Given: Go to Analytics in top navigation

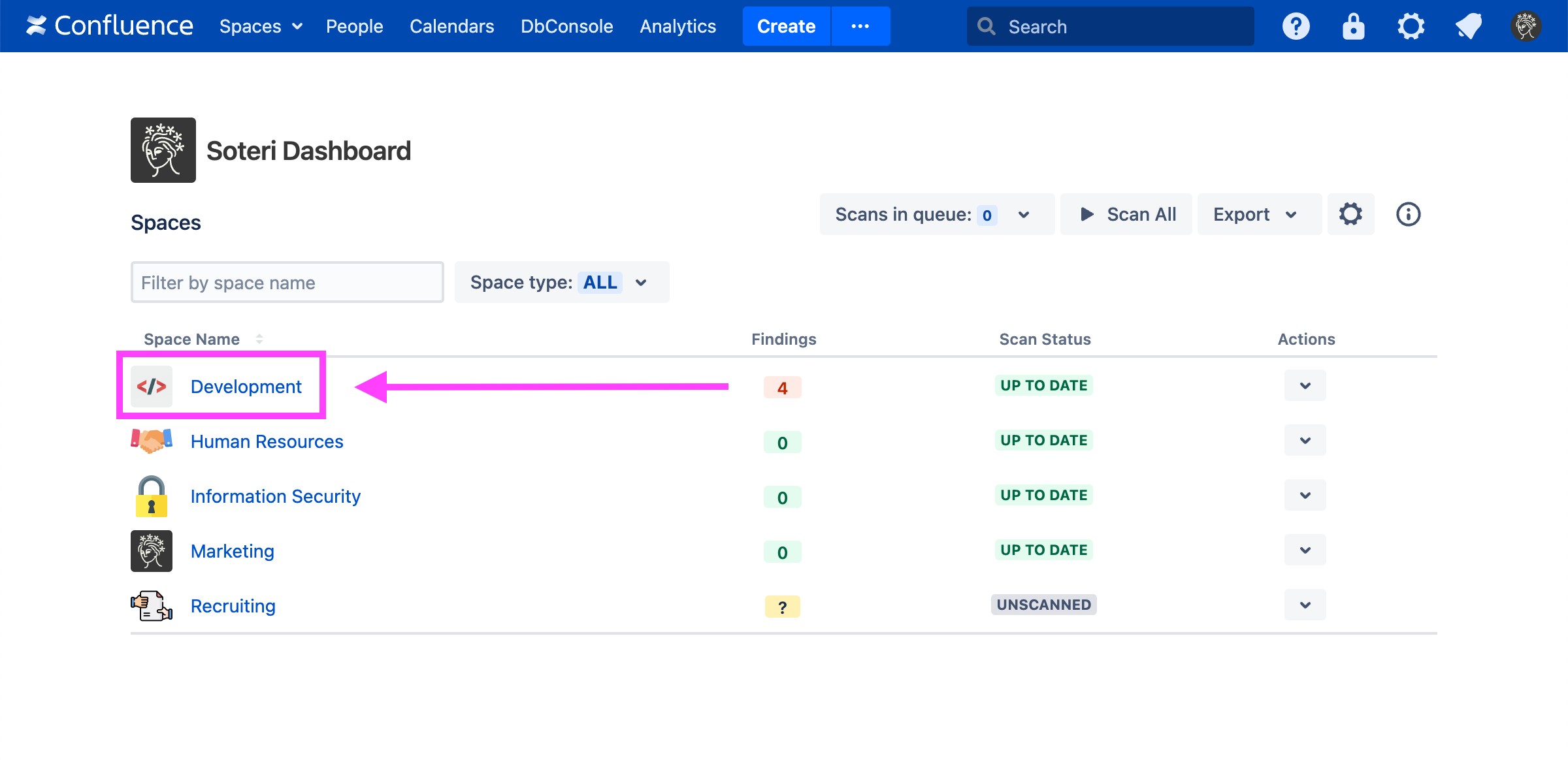Looking at the screenshot, I should coord(678,26).
